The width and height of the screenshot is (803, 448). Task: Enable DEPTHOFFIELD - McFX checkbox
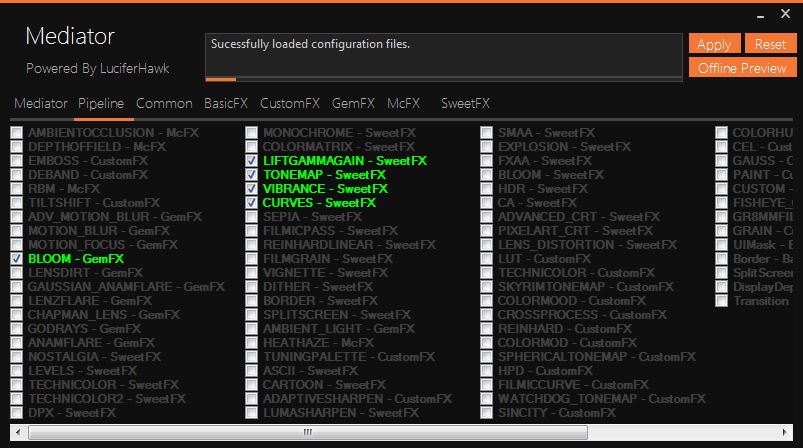[16, 147]
